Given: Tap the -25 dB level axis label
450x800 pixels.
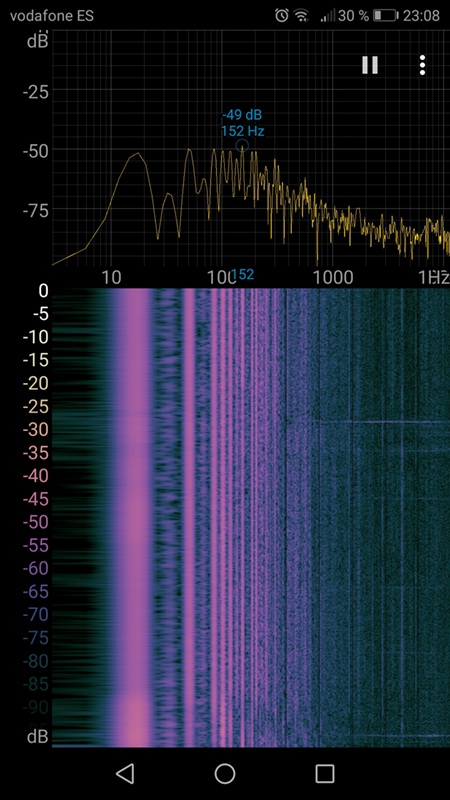Looking at the screenshot, I should pos(35,92).
